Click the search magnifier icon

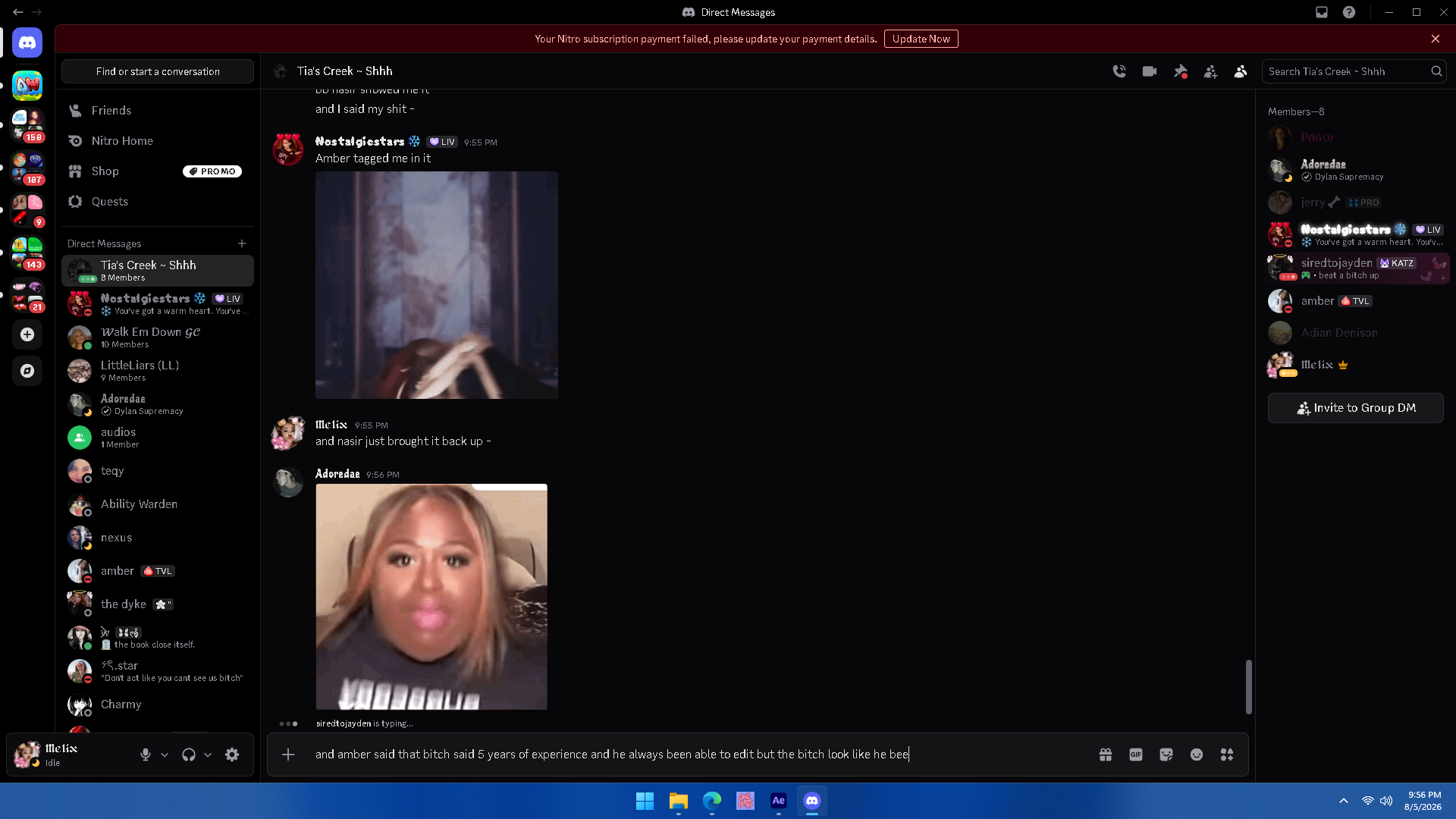click(x=1436, y=71)
